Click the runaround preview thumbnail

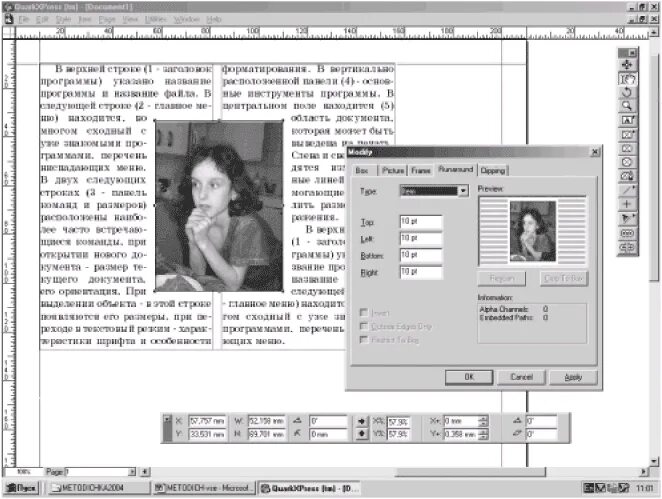533,231
